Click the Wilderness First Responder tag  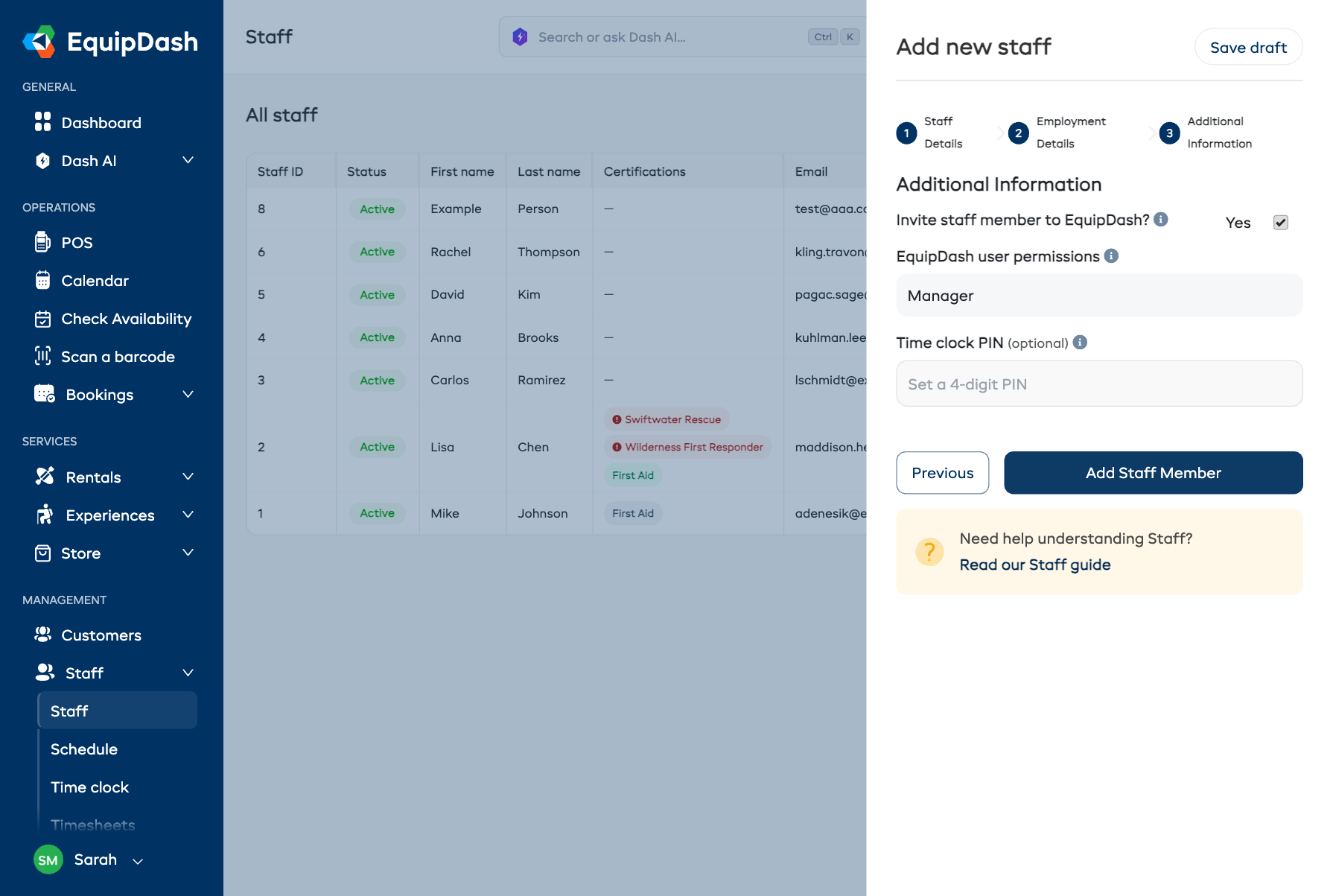pyautogui.click(x=687, y=447)
